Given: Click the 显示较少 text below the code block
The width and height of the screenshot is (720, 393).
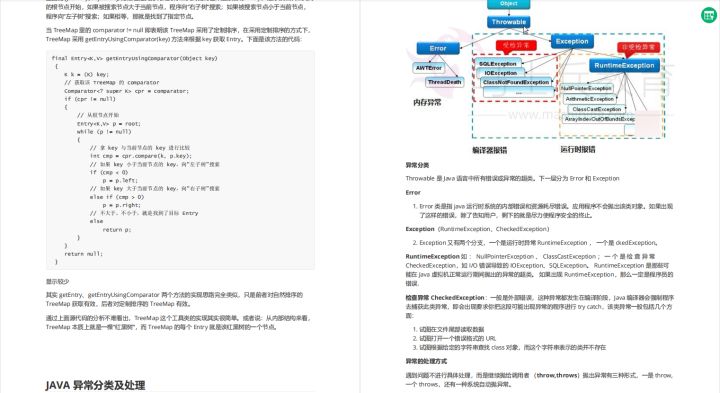Looking at the screenshot, I should tap(57, 281).
